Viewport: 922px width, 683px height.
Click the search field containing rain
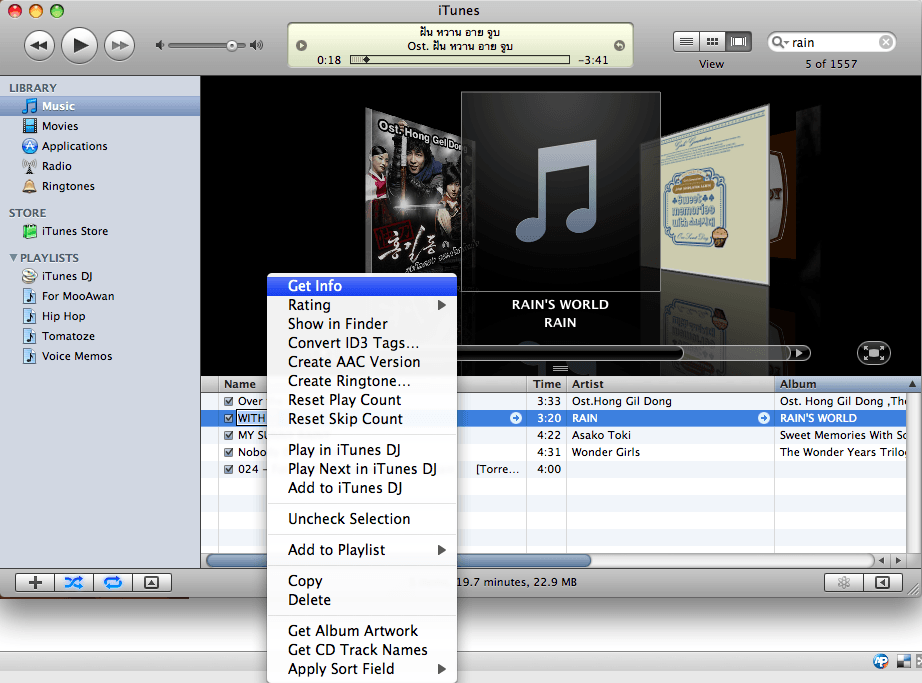[x=831, y=42]
